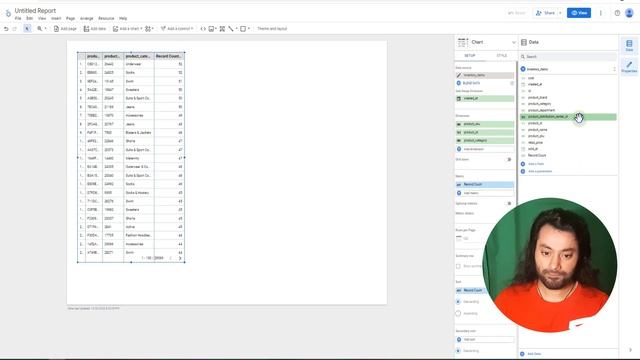Open the Edit menu
640x360 pixels.
(29, 18)
